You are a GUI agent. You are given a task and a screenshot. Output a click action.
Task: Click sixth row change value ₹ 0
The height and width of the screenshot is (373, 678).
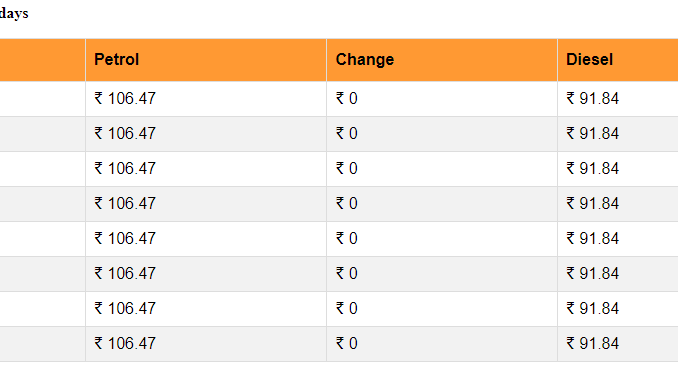(347, 274)
